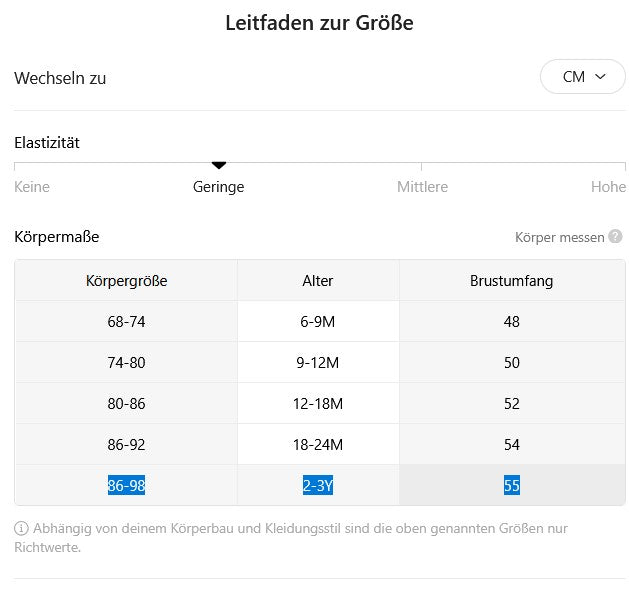
Task: Click the chevron arrow next to CM
Action: point(601,77)
